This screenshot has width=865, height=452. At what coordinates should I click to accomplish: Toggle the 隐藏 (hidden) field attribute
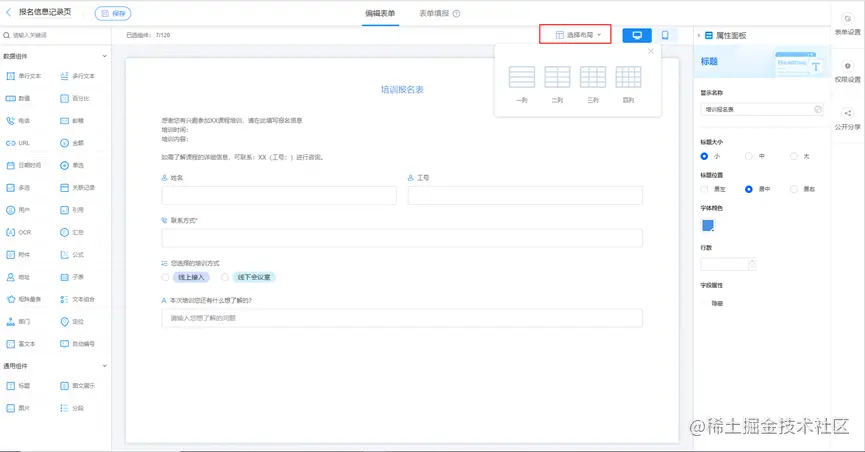(x=717, y=304)
